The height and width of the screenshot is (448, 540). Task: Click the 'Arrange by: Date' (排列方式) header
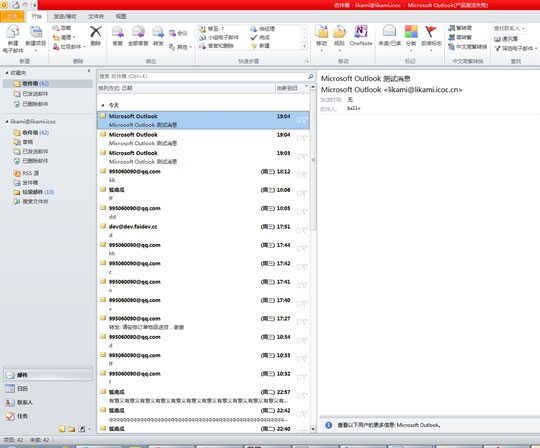click(x=186, y=88)
